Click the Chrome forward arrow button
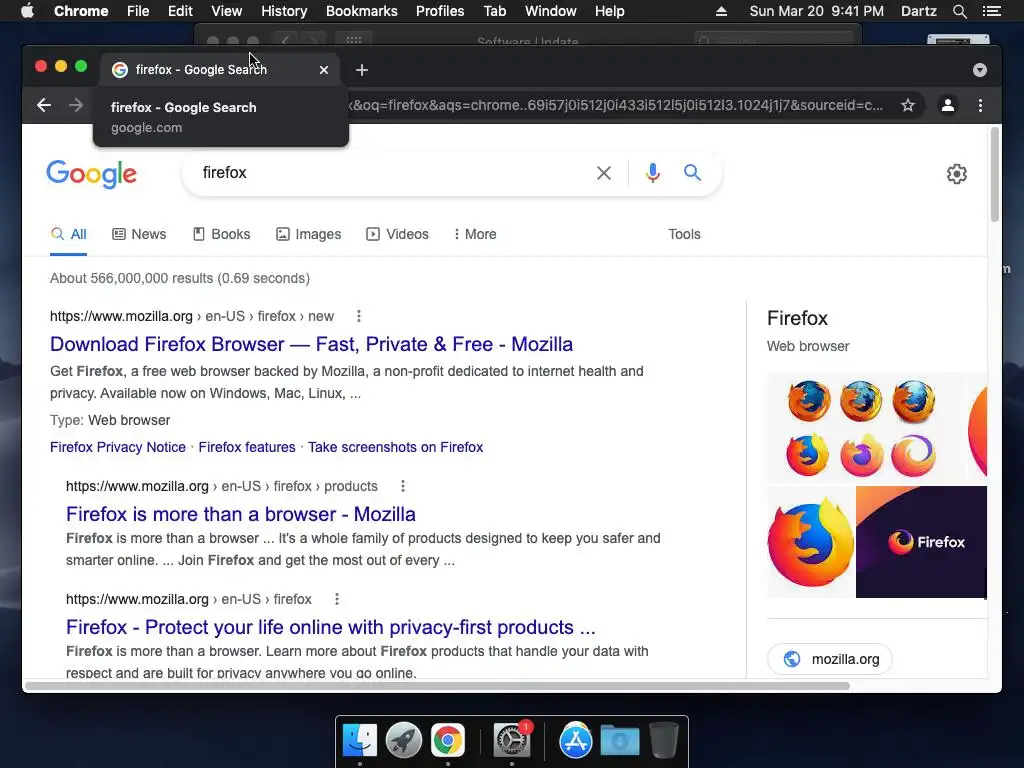 click(76, 105)
